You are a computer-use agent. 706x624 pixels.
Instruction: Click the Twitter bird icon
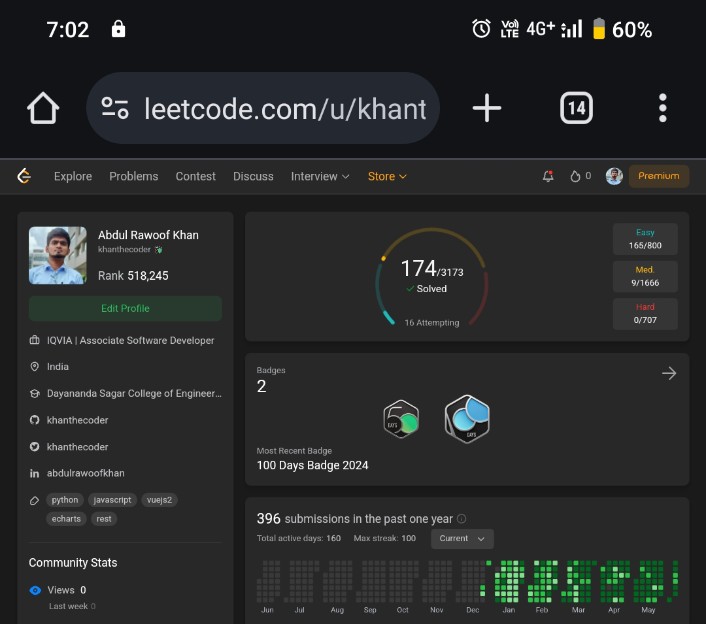coord(34,447)
